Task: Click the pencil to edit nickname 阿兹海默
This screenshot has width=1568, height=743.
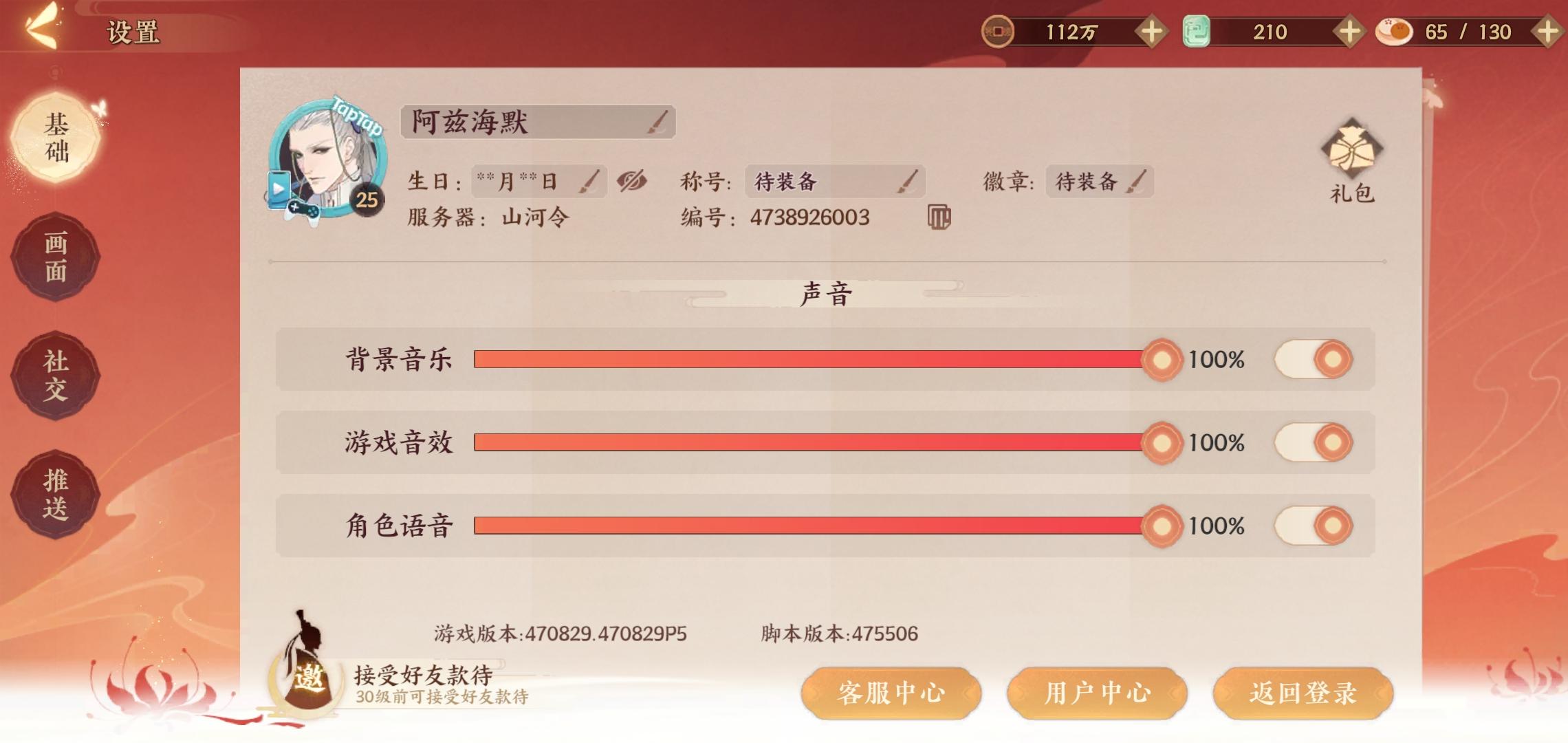Action: 658,122
